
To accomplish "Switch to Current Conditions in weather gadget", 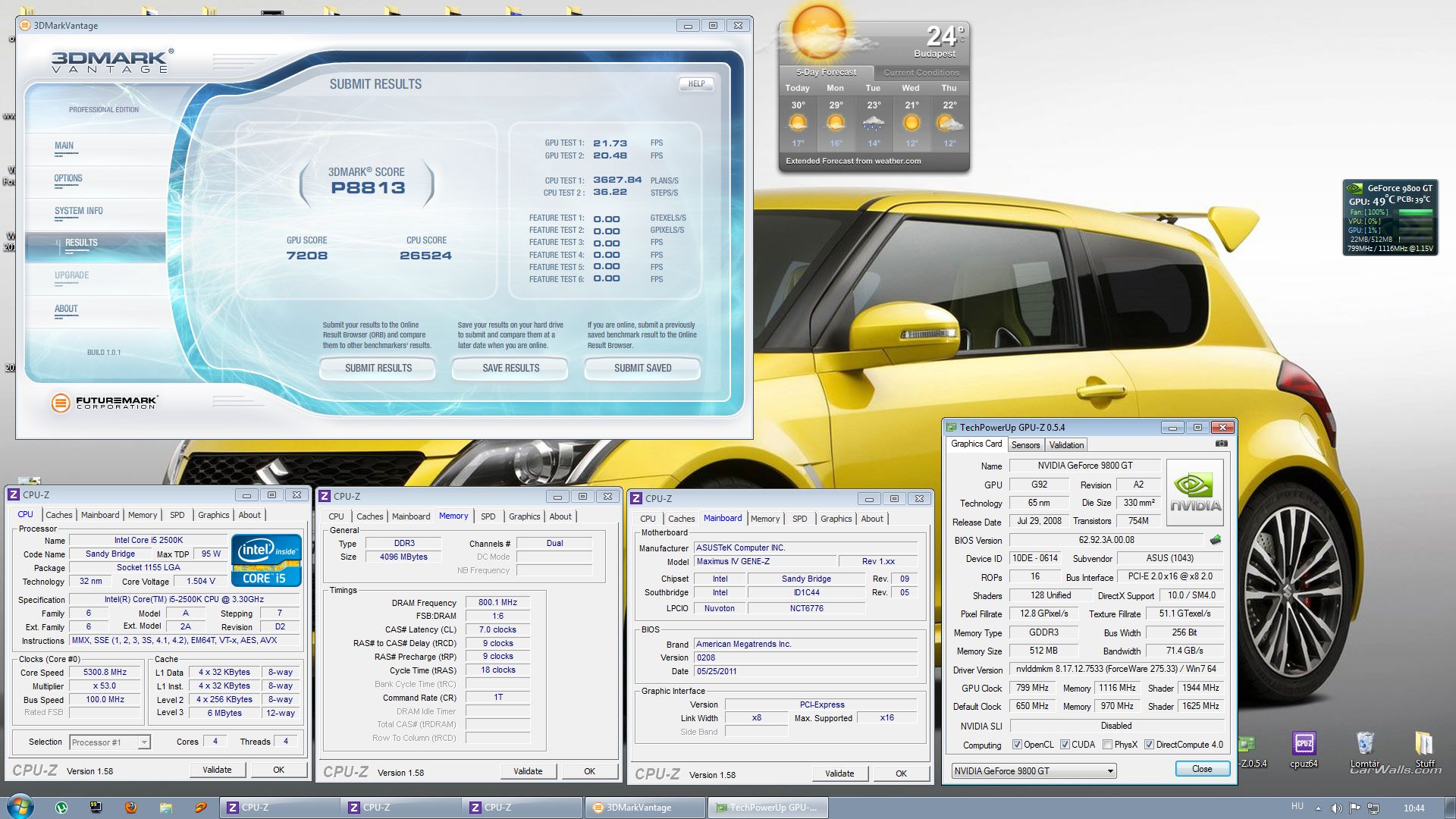I will (921, 73).
